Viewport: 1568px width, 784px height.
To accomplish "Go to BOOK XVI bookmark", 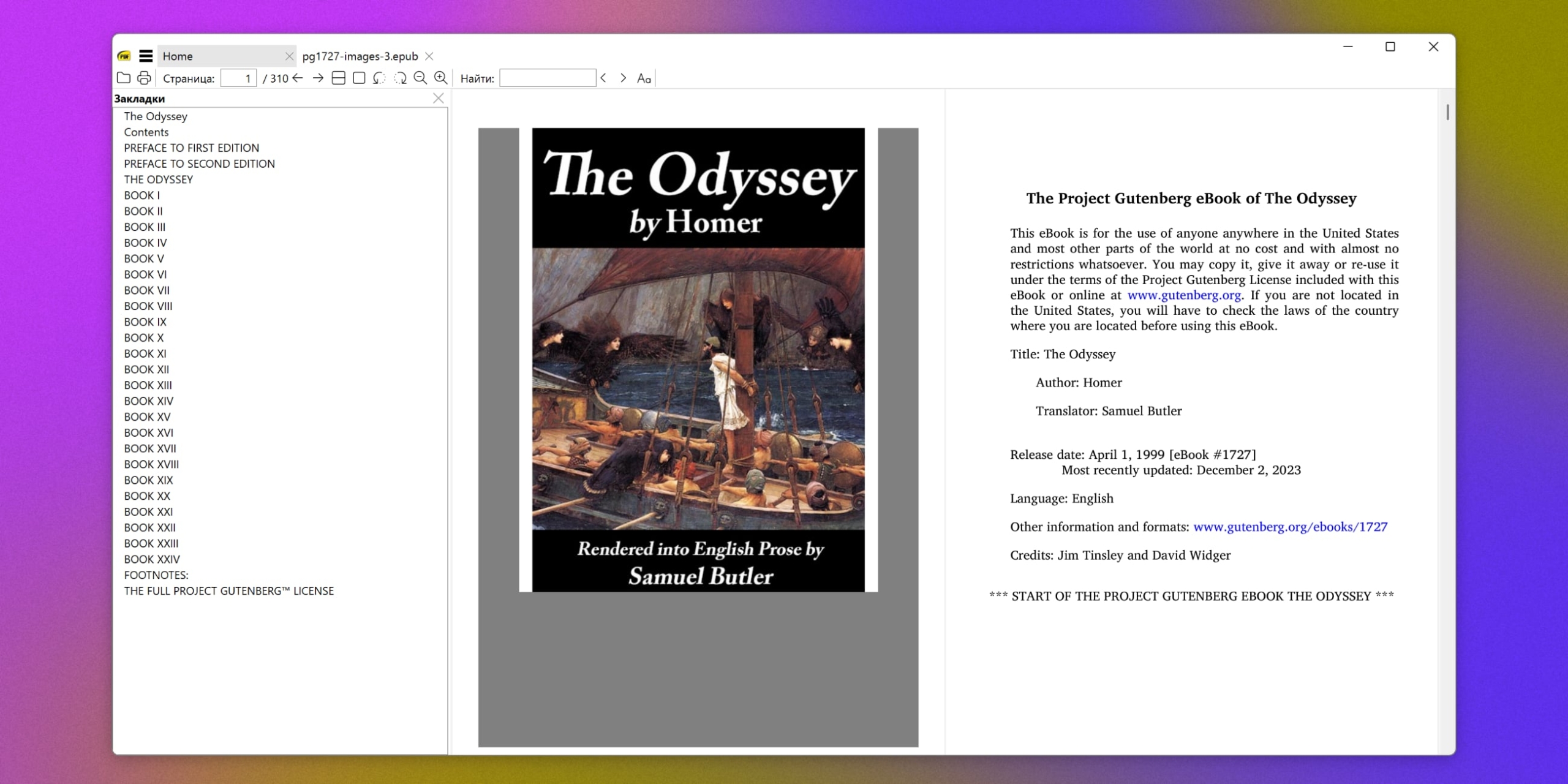I will pyautogui.click(x=149, y=433).
